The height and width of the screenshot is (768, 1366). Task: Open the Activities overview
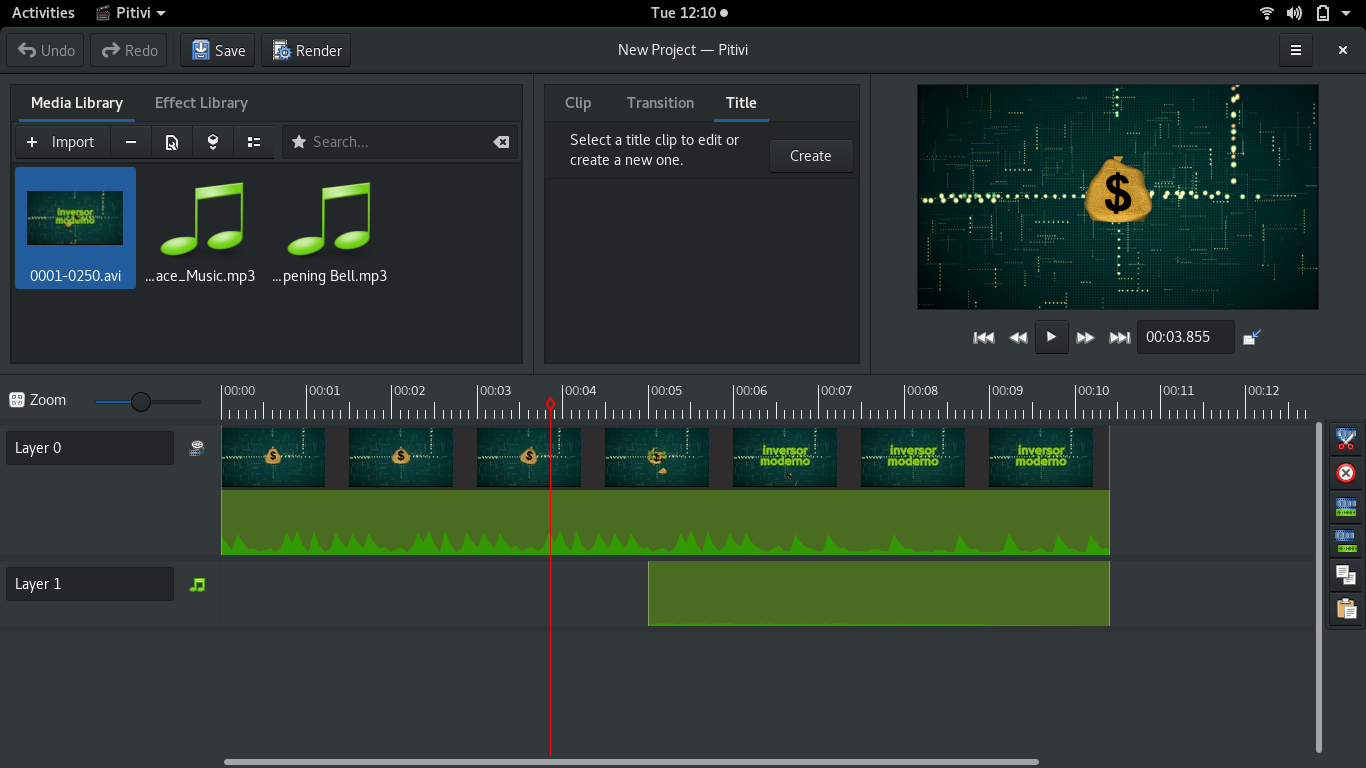43,13
